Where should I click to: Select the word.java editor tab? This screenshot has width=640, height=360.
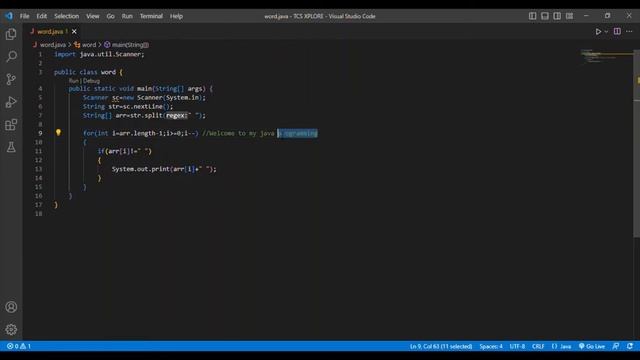click(x=52, y=31)
